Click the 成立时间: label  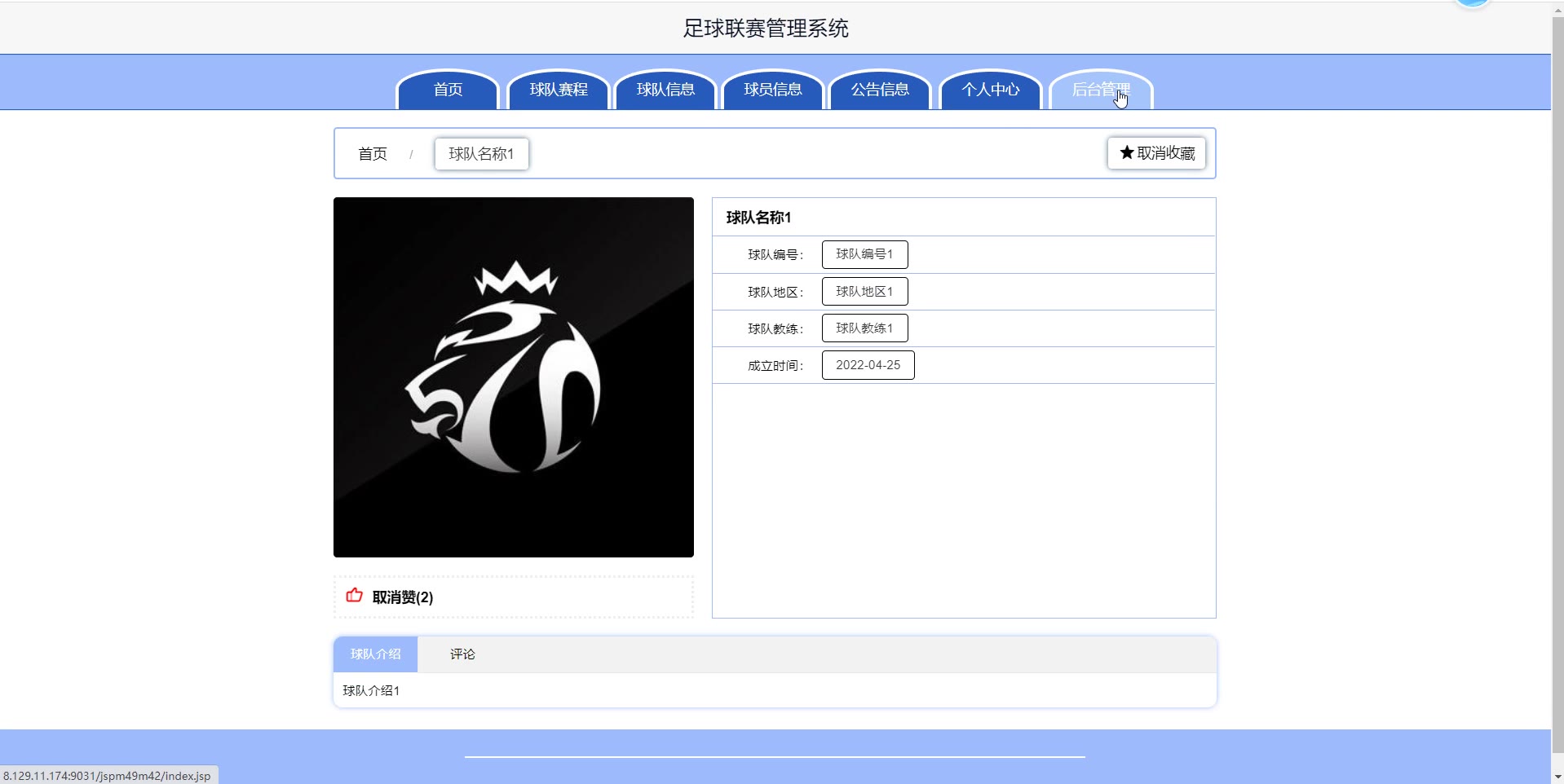pos(775,366)
